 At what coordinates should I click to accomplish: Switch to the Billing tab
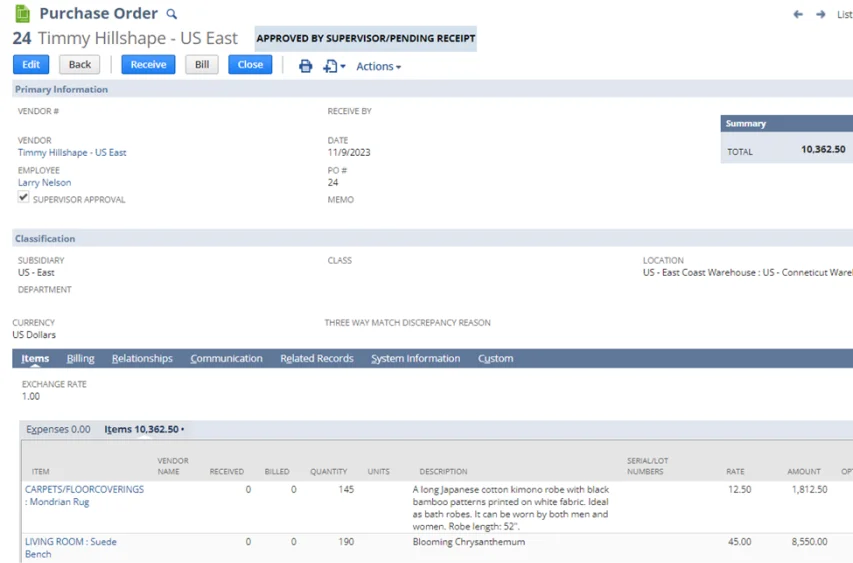point(80,358)
